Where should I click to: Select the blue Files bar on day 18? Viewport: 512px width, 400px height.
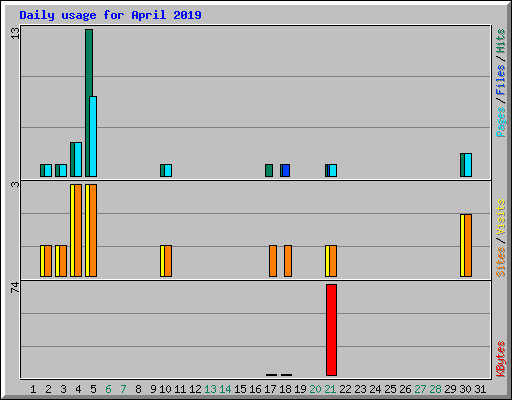[286, 170]
